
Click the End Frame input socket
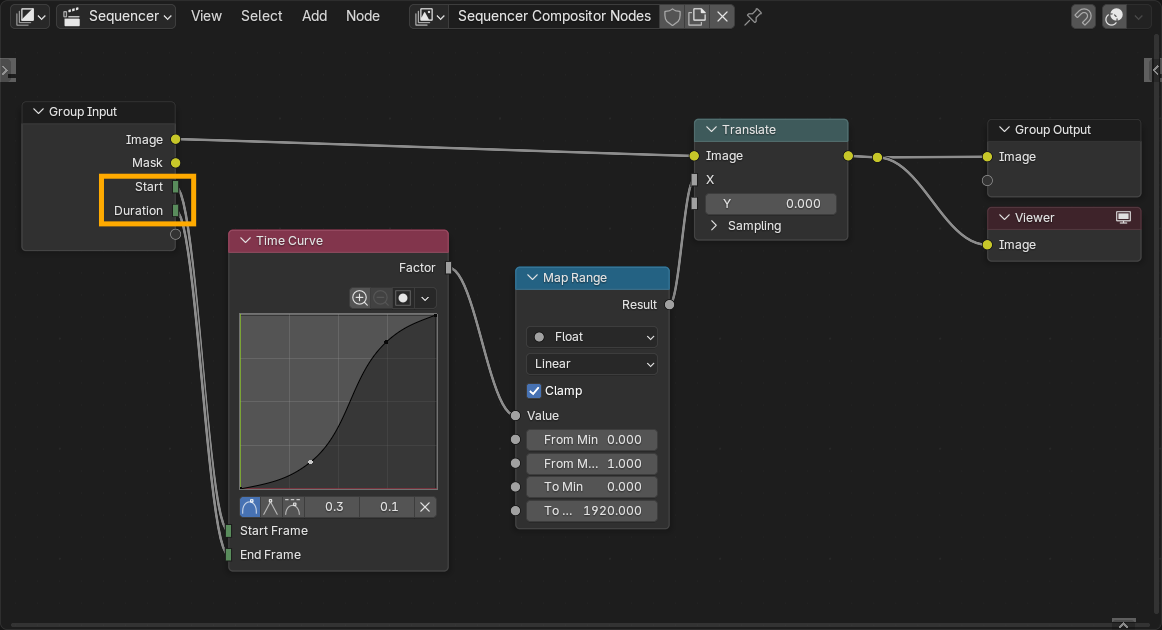pyautogui.click(x=228, y=554)
